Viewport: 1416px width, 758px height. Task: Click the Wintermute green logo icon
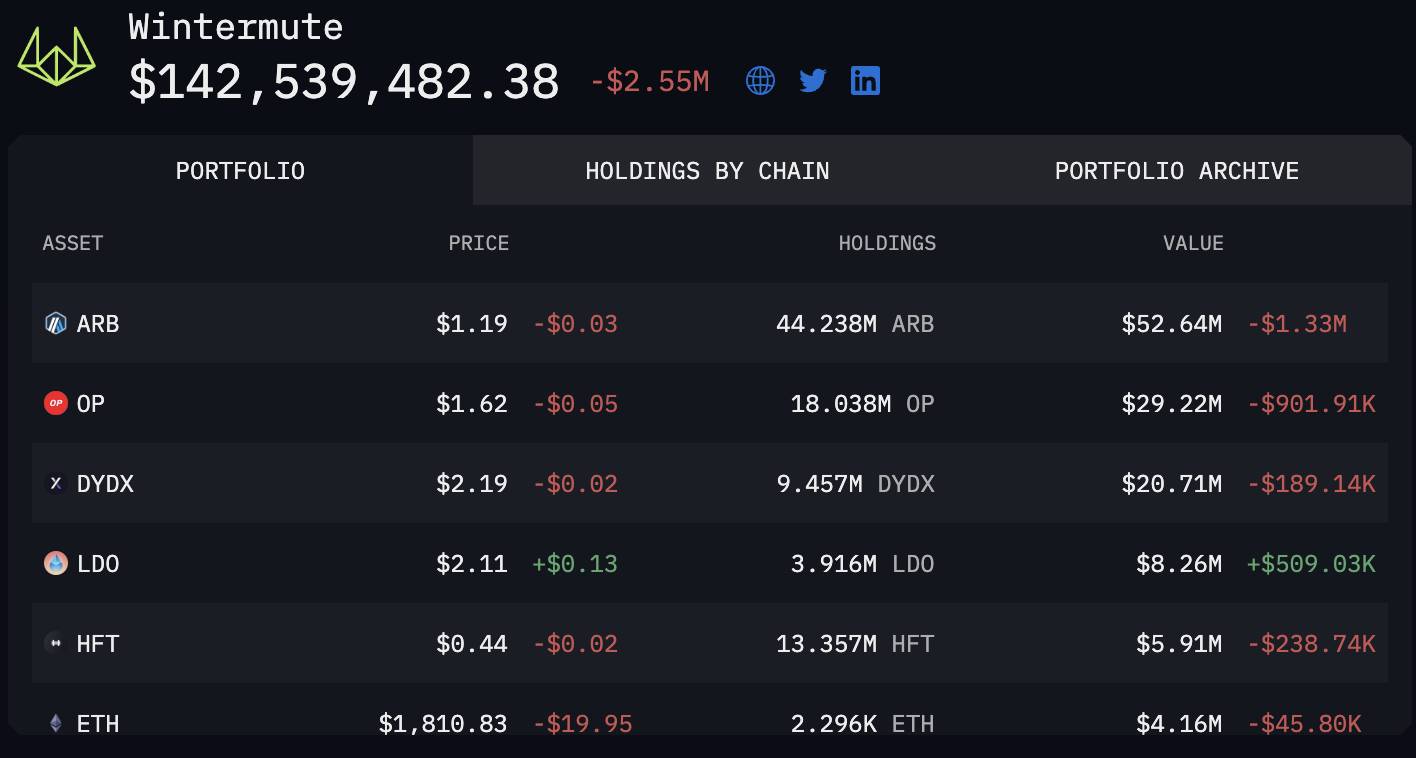pos(57,56)
